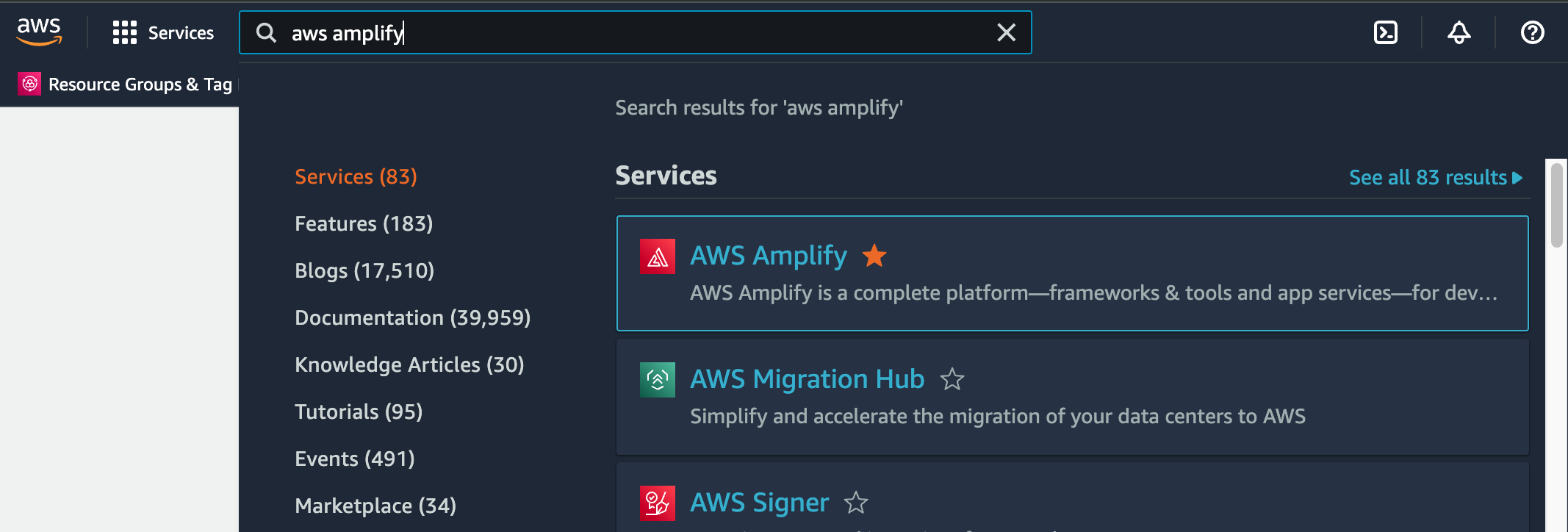Select the Marketplace (34) category

[375, 506]
